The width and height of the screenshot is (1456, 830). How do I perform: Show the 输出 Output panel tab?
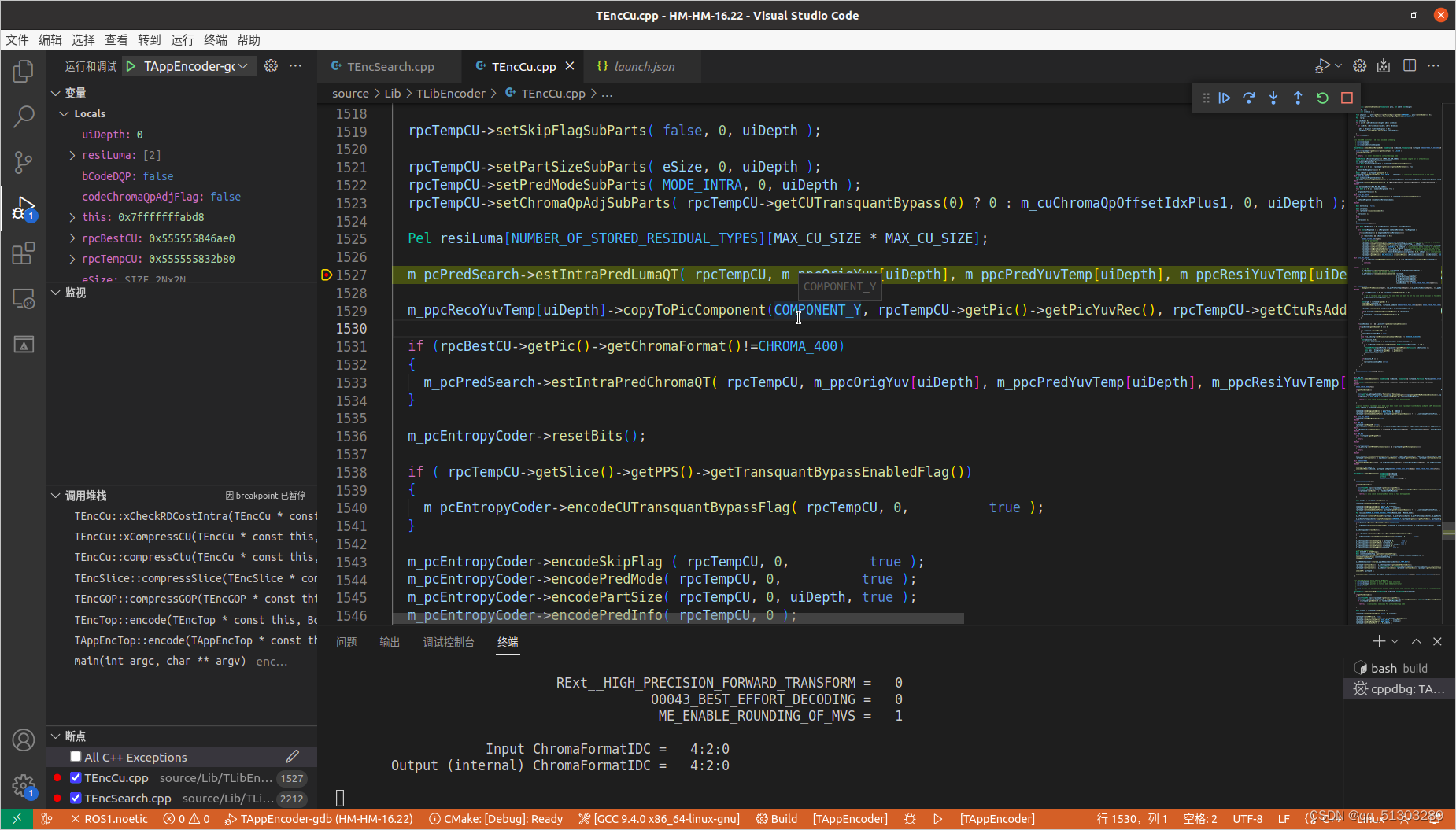[390, 642]
